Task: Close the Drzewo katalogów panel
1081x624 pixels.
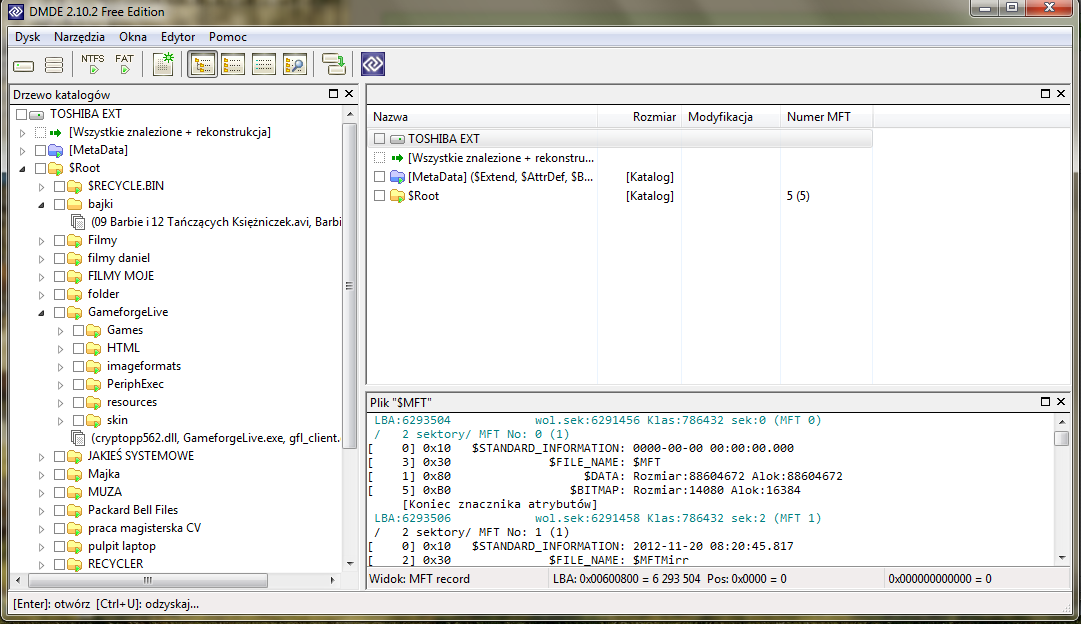Action: point(349,94)
